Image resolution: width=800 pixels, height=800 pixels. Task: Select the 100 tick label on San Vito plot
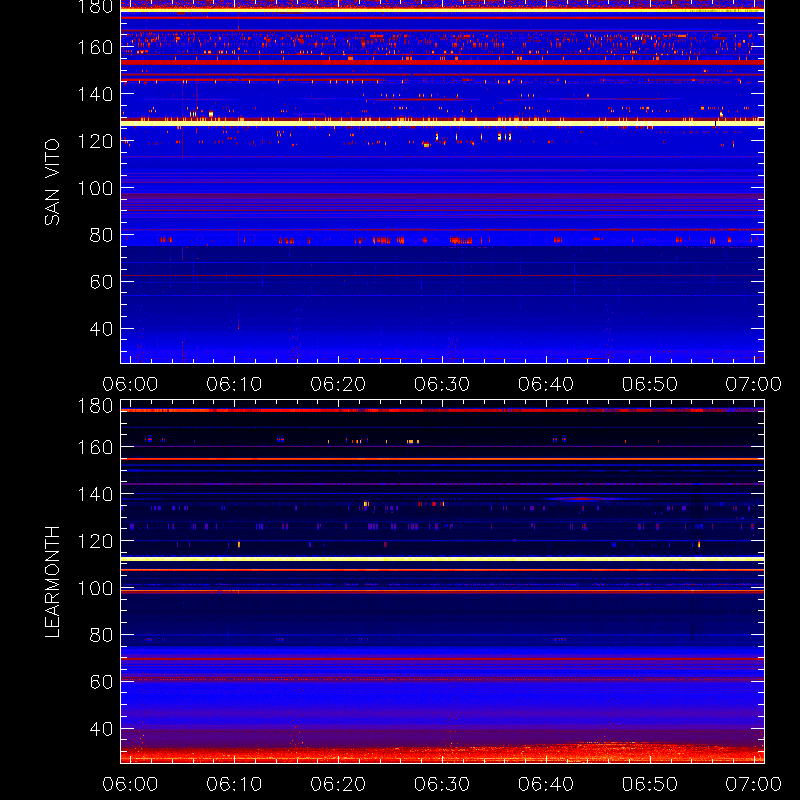click(95, 188)
